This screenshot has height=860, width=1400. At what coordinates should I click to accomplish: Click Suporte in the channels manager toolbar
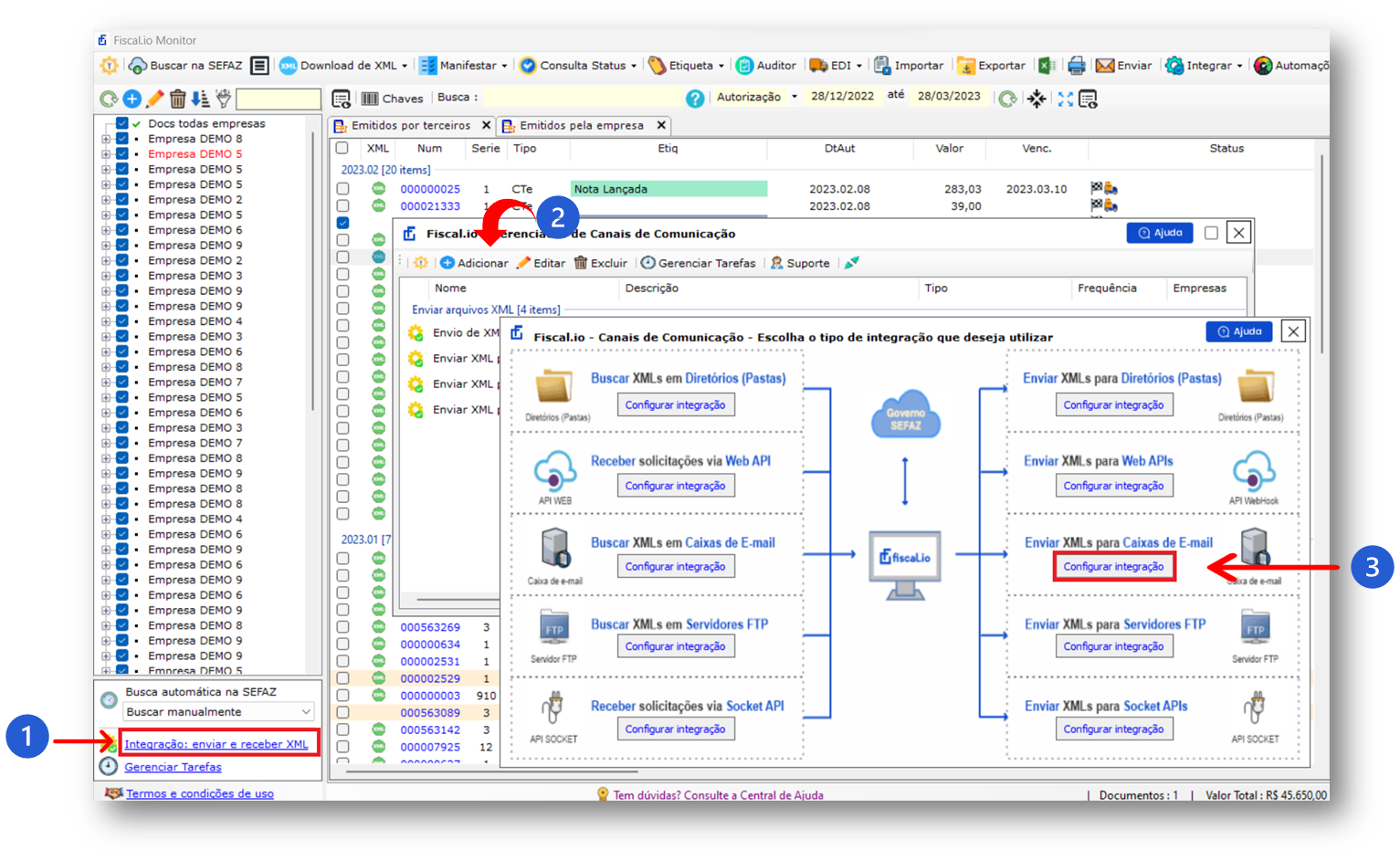pos(800,263)
